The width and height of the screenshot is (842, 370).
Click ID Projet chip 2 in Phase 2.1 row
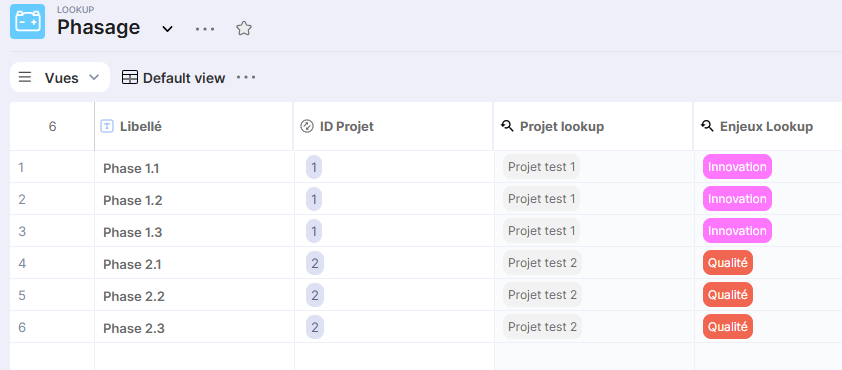pyautogui.click(x=315, y=264)
